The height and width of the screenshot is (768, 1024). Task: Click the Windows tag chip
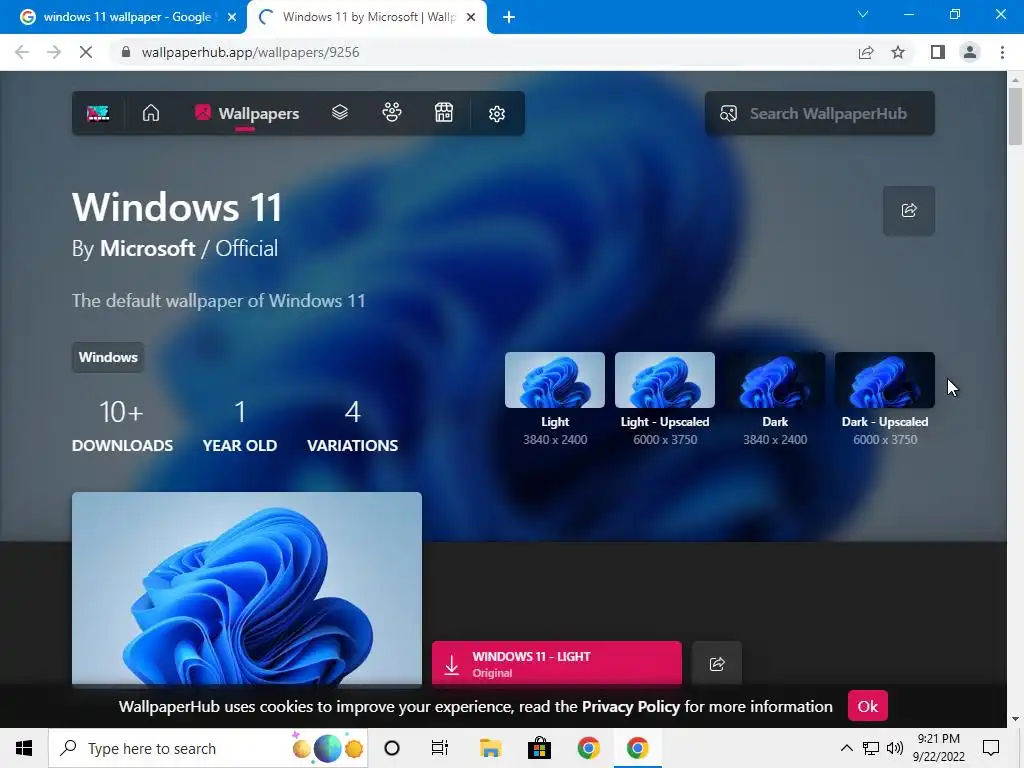(108, 357)
